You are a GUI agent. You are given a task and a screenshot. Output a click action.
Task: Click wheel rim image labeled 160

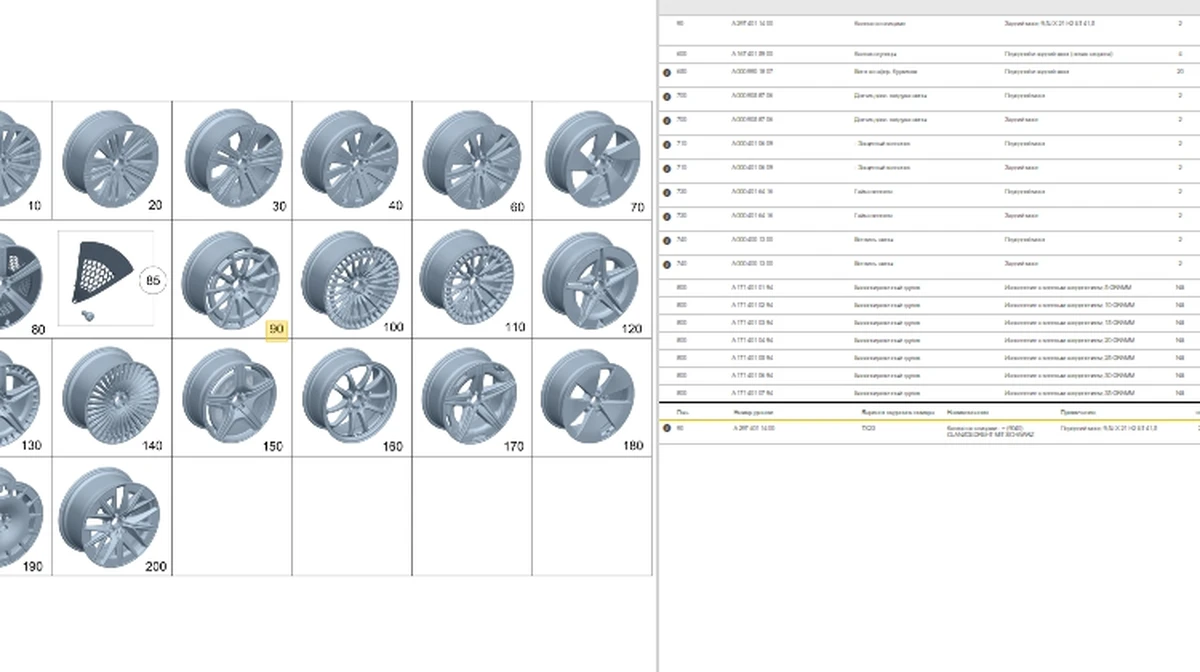[351, 396]
